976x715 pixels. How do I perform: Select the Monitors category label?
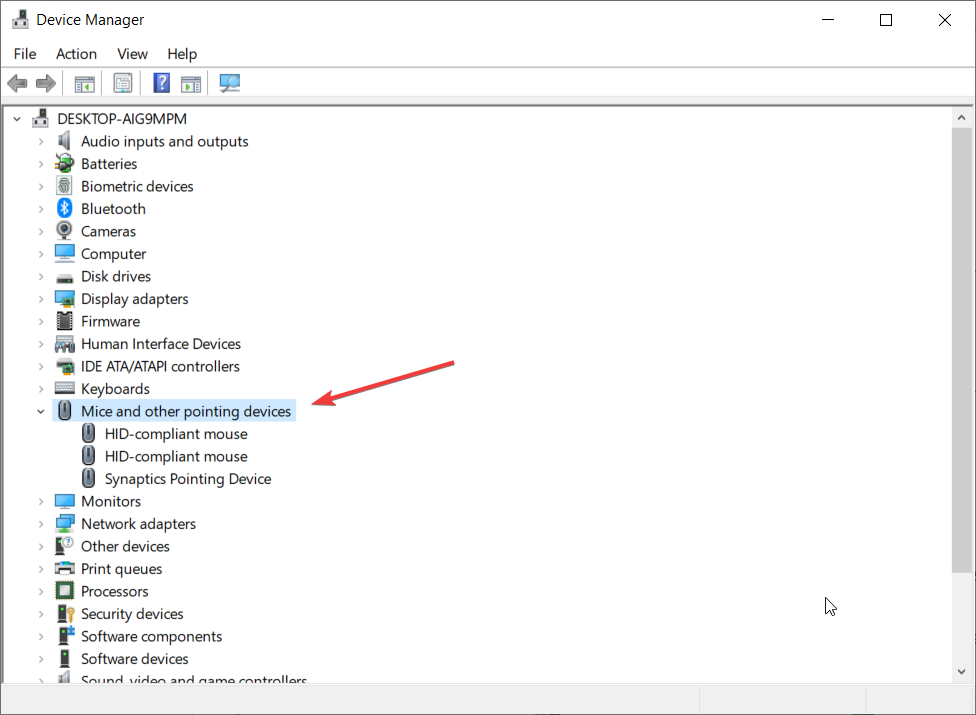(x=111, y=501)
